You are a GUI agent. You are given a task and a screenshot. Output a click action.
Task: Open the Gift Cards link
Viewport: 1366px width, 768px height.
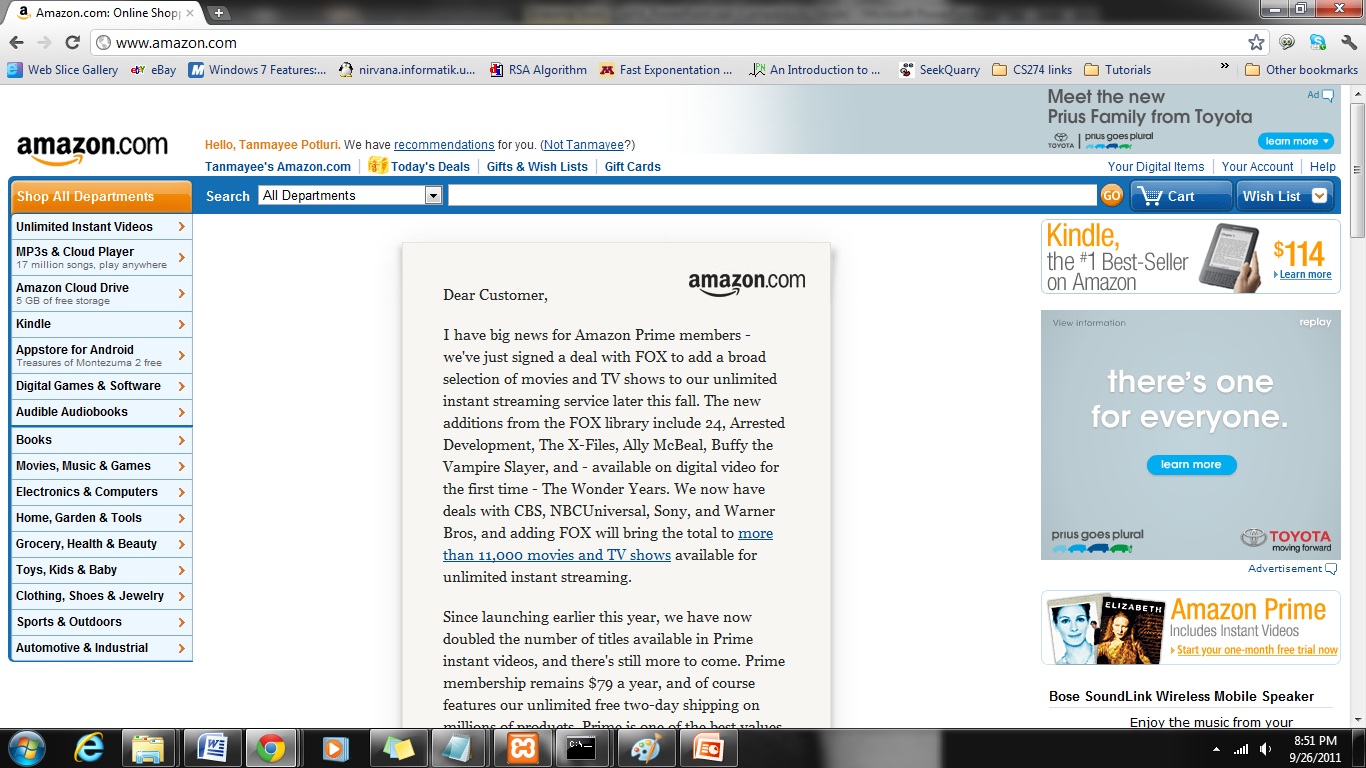coord(632,167)
